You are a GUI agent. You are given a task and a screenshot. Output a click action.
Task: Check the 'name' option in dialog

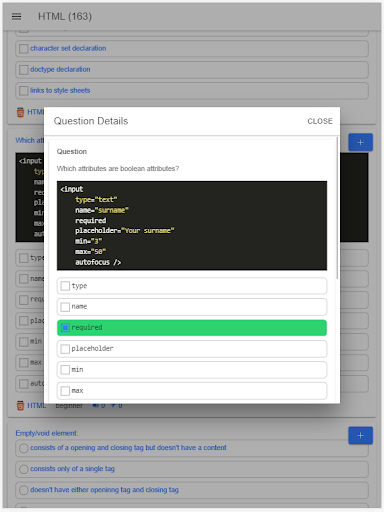pyautogui.click(x=65, y=307)
